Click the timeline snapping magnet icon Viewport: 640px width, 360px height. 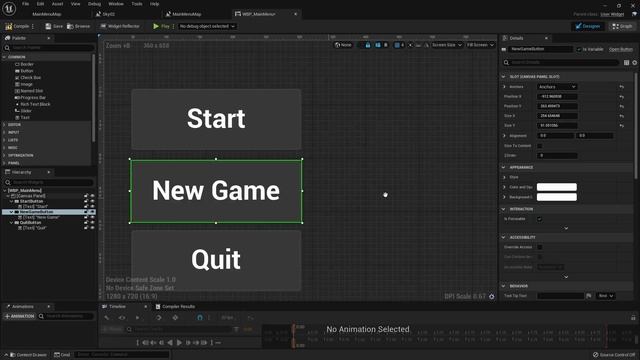(x=200, y=318)
